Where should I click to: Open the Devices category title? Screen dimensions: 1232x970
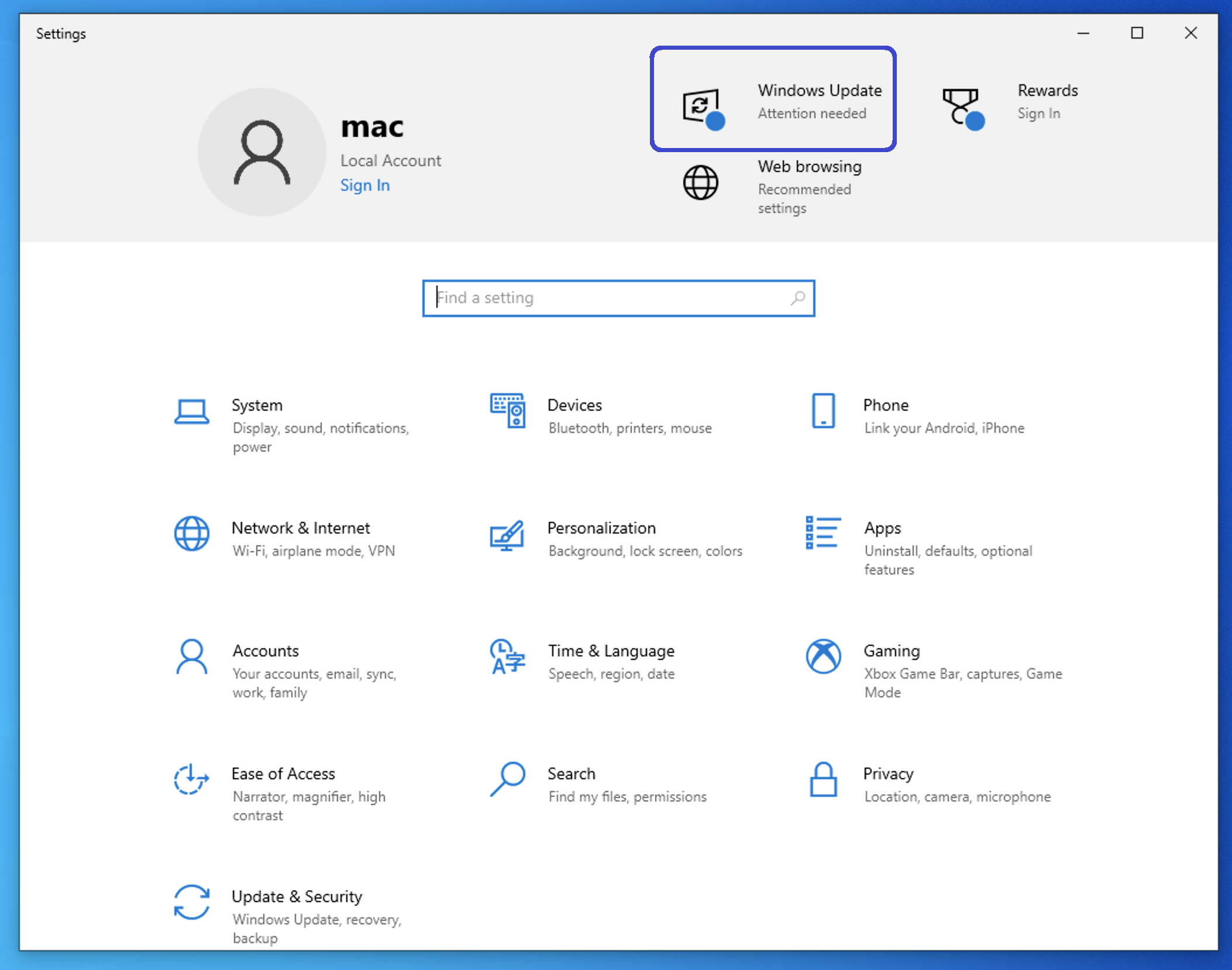pos(574,405)
